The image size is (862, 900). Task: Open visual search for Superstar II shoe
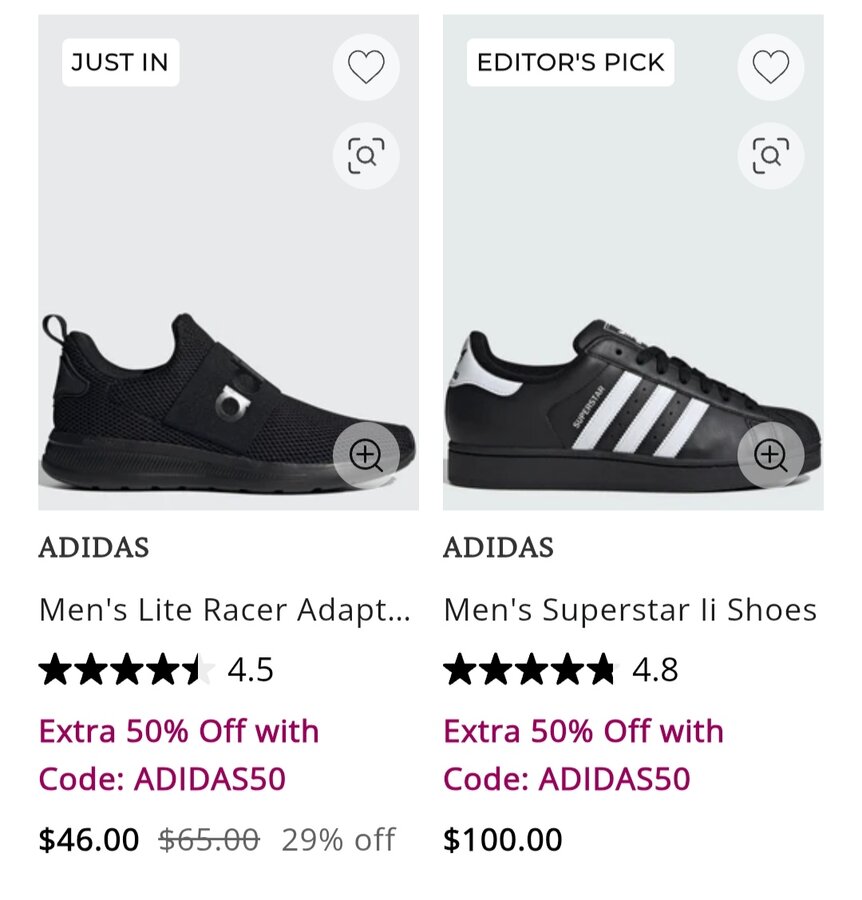770,156
